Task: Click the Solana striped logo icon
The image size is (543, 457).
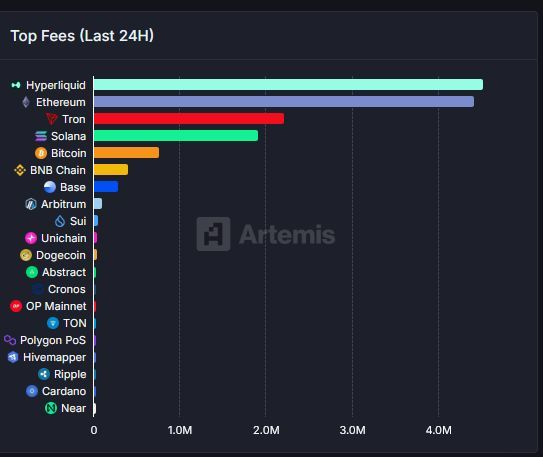Action: point(41,136)
